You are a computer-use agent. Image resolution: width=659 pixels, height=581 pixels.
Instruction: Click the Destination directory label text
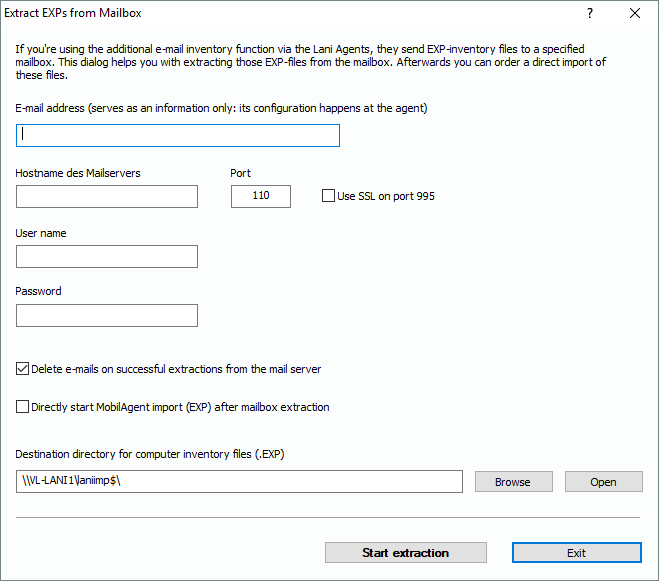coord(150,456)
